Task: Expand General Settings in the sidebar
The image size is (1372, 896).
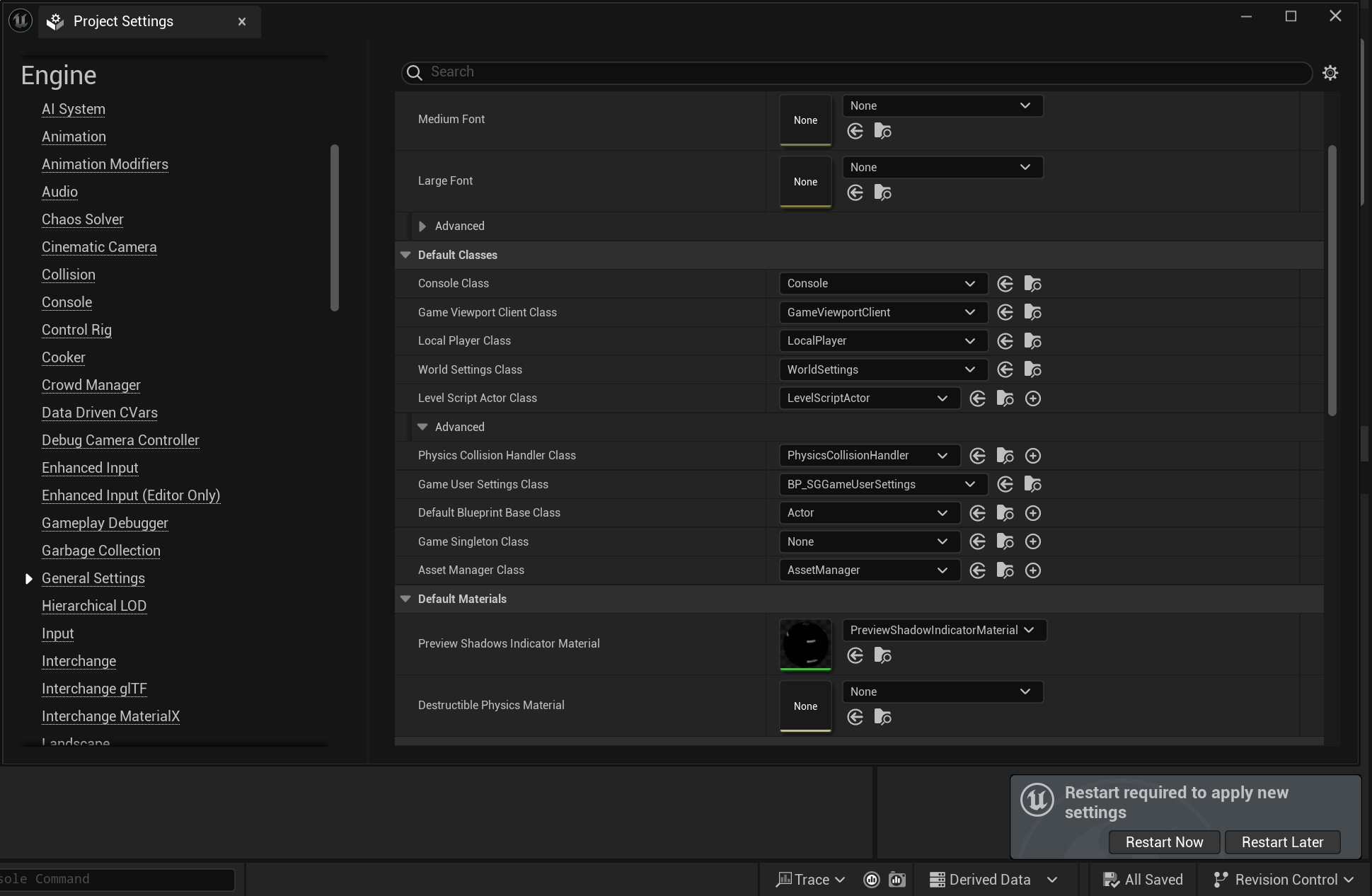Action: pos(29,578)
